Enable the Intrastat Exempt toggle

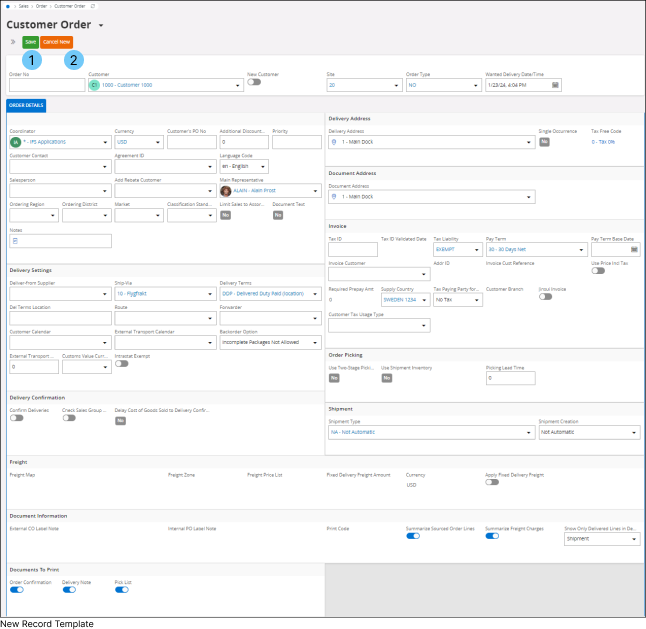121,364
